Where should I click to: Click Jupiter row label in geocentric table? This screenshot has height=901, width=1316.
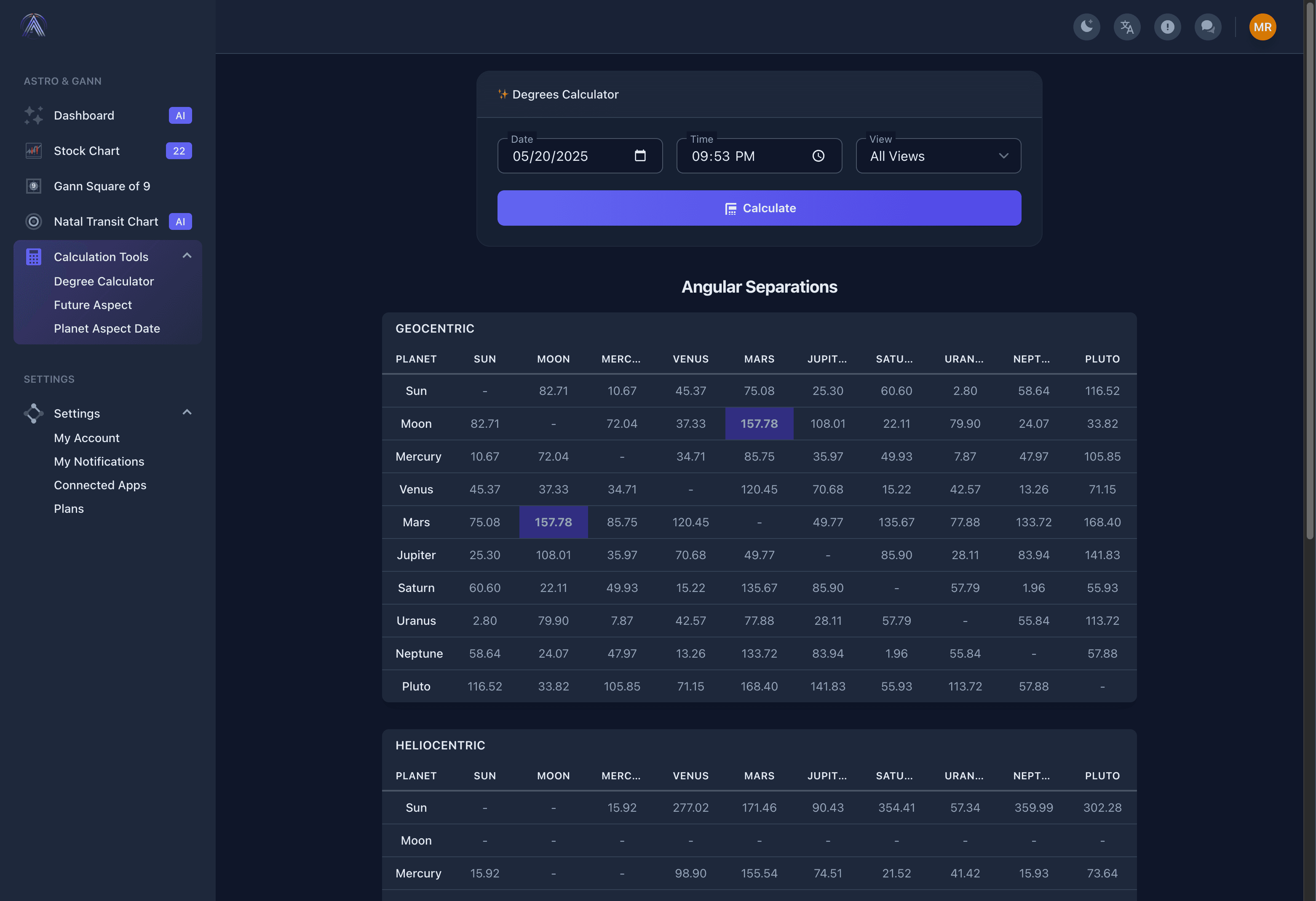pos(416,554)
